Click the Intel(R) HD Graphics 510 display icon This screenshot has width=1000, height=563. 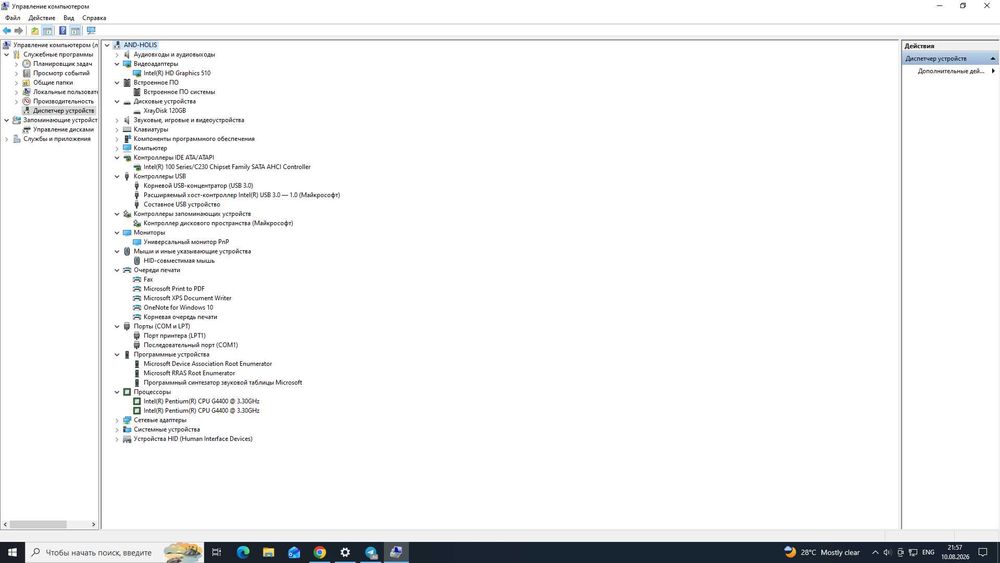coord(136,73)
